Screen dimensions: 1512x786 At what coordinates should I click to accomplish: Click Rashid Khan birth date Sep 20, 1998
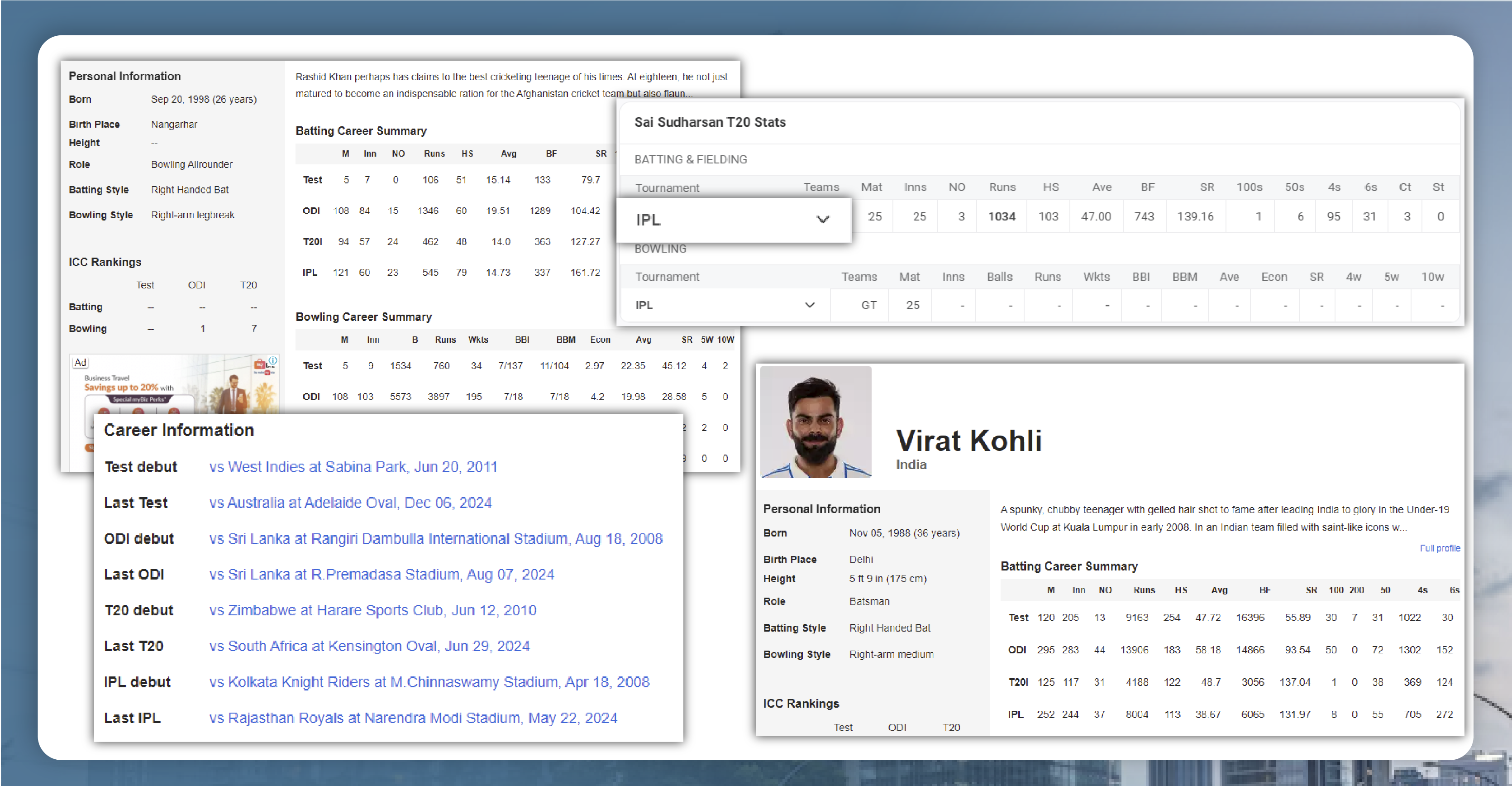[204, 99]
